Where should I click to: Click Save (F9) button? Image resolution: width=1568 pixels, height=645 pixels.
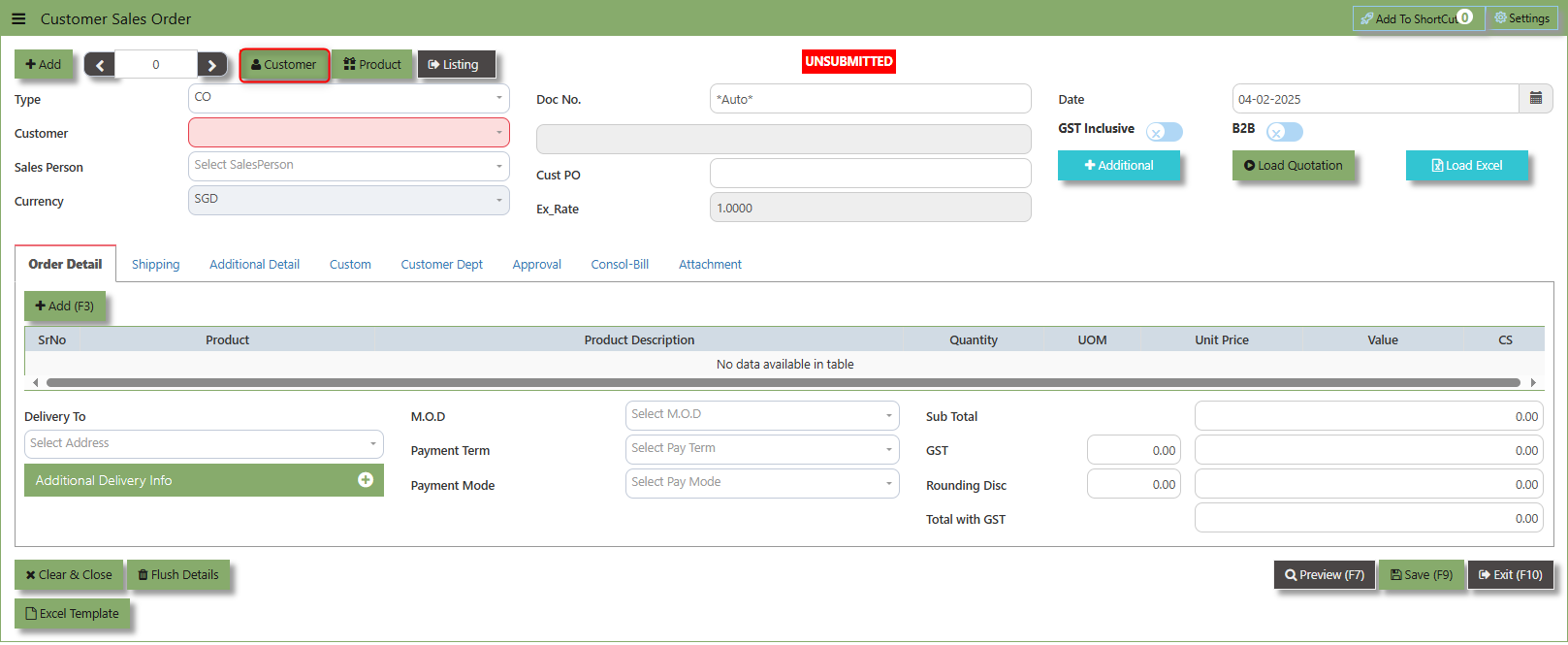[x=1422, y=574]
